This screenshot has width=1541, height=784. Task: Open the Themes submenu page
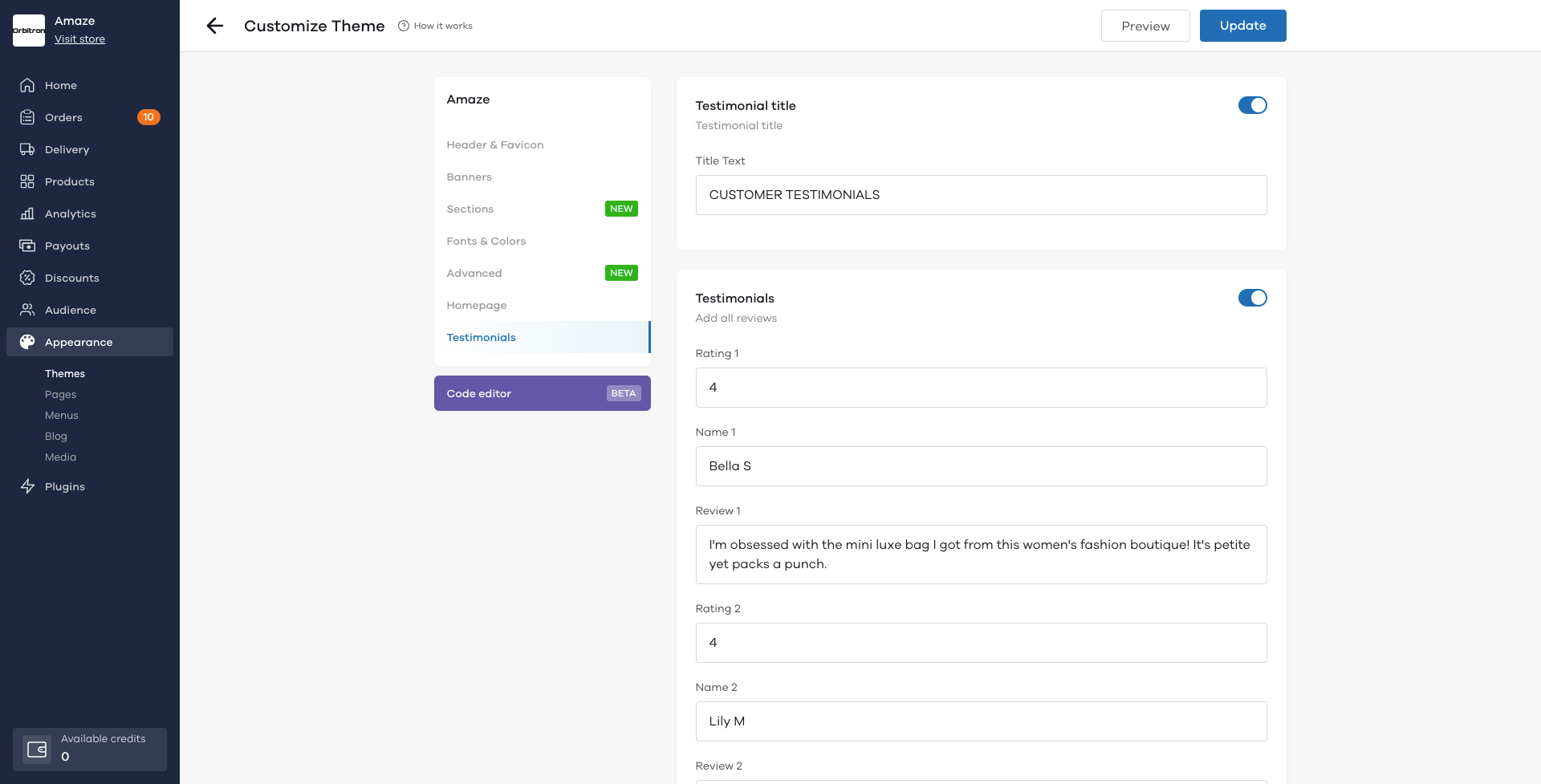(65, 373)
